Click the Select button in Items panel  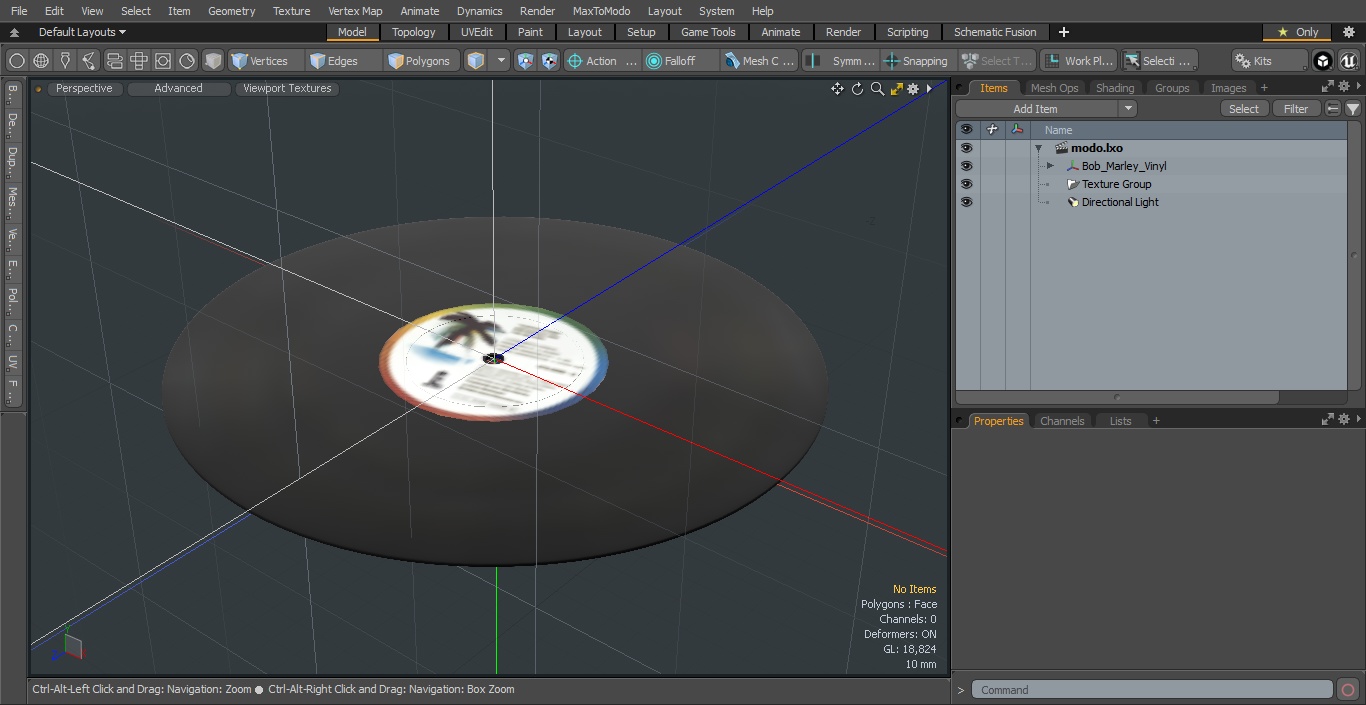pyautogui.click(x=1244, y=109)
